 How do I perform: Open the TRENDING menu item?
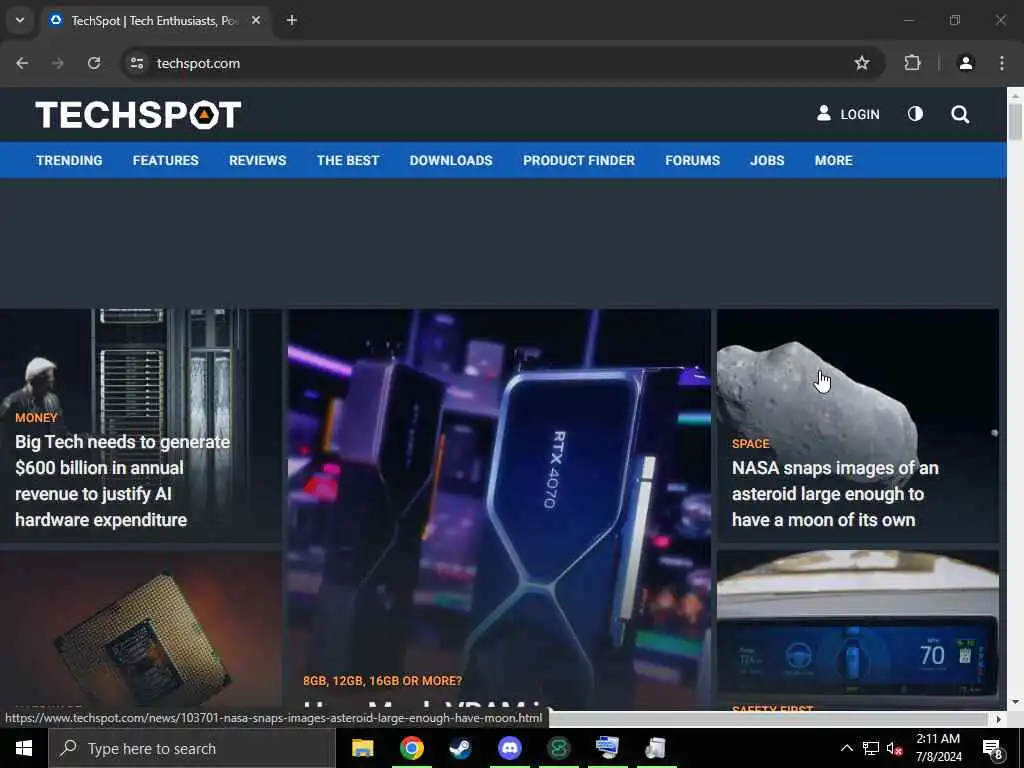69,161
